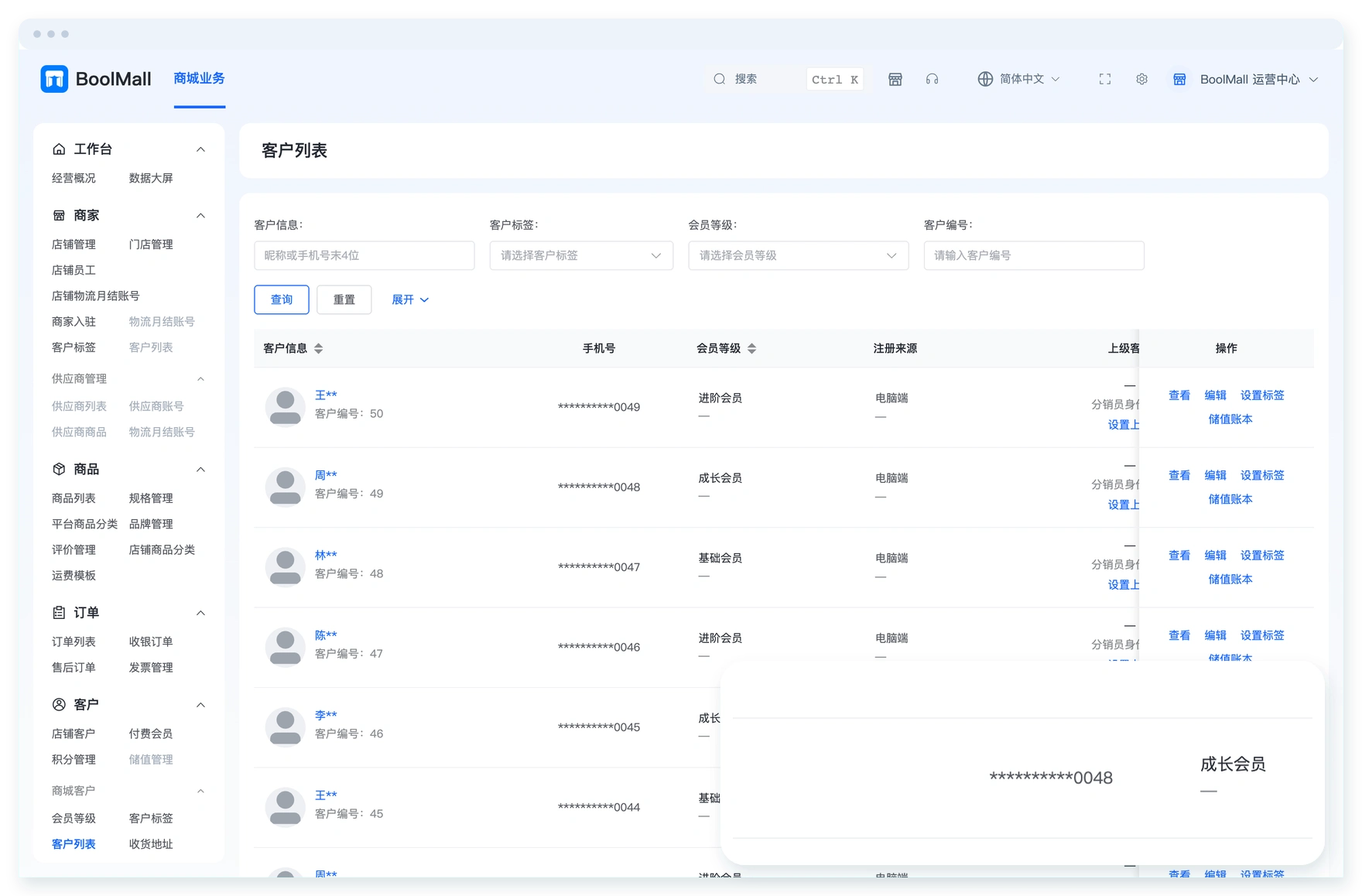Focus the 客户编号 input field
This screenshot has height=896, width=1362.
tap(1034, 255)
